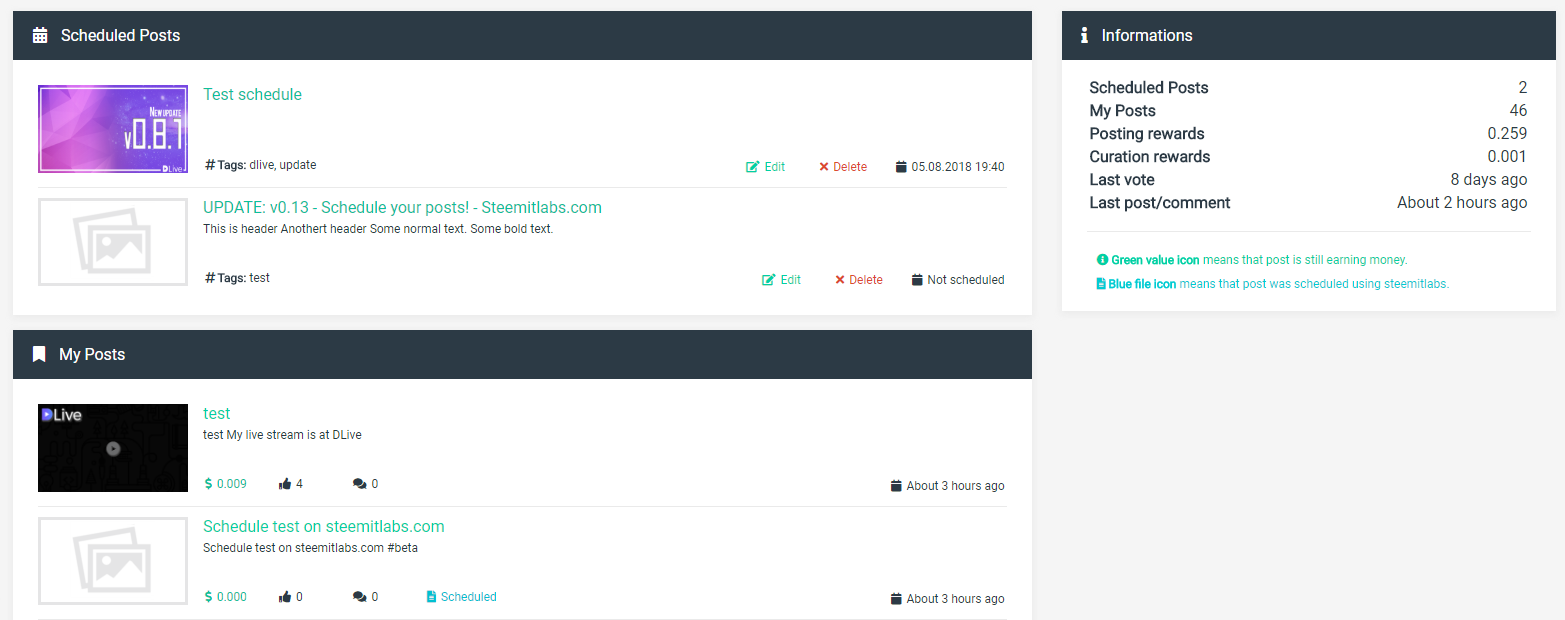Image resolution: width=1565 pixels, height=620 pixels.
Task: Click the Last post/comment About 2 hours ago value
Action: click(x=1462, y=203)
